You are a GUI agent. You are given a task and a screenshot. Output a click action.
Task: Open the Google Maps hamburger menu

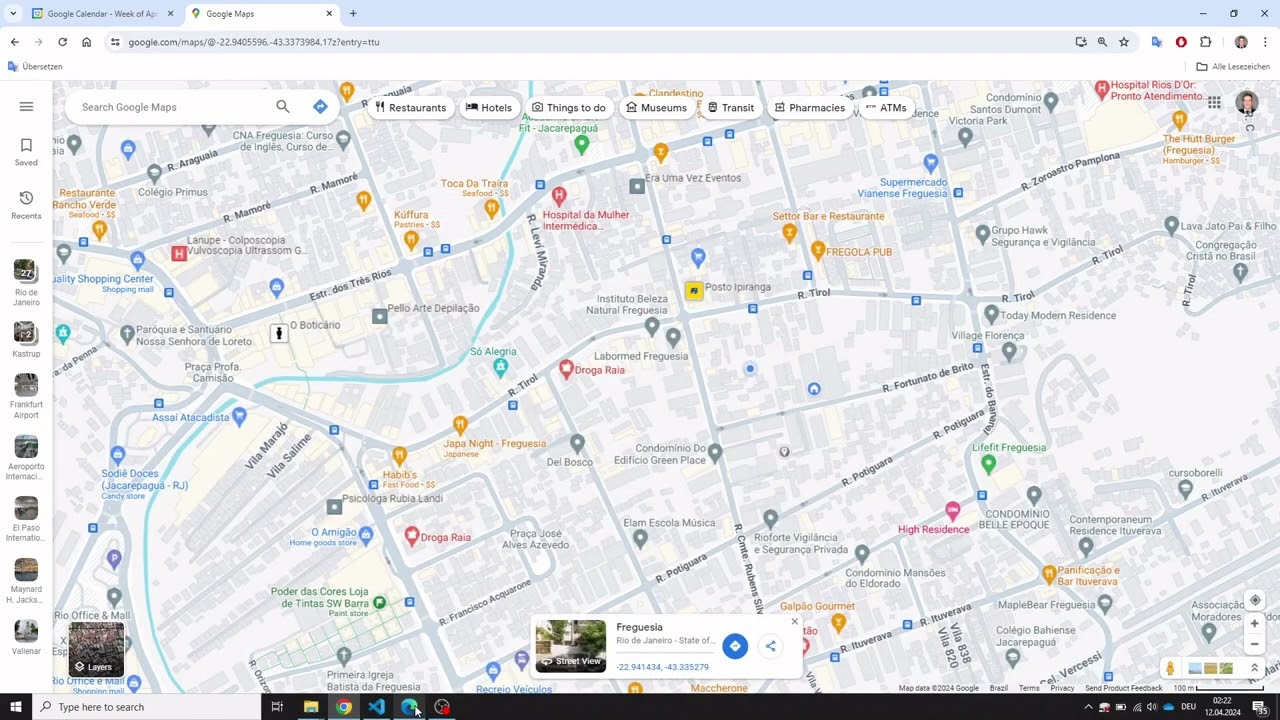click(26, 107)
